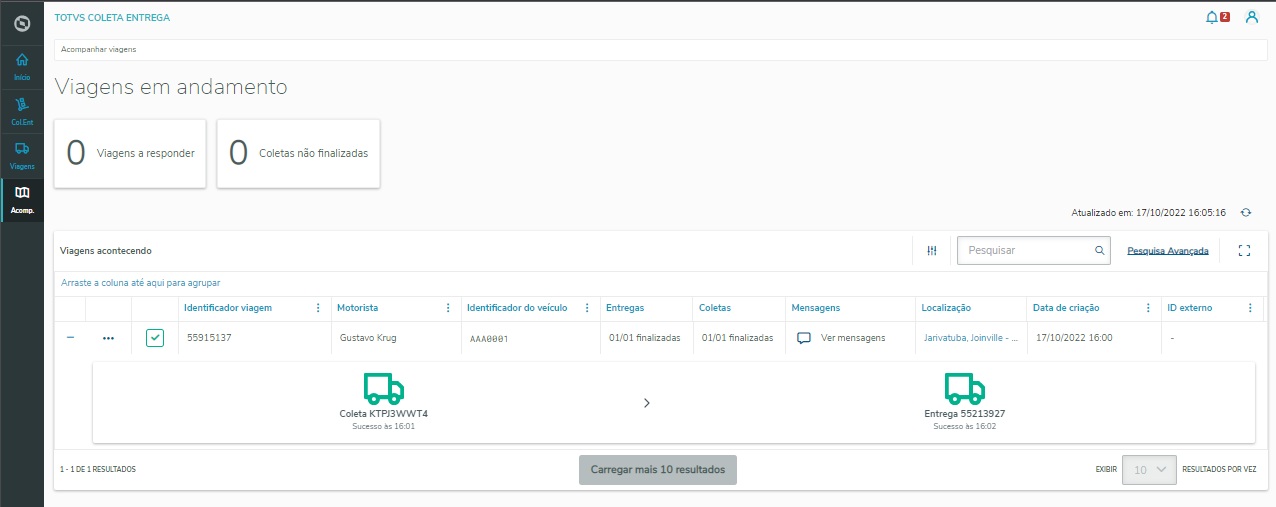Open Identificador do veículo column menu
This screenshot has height=507, width=1276.
tap(586, 308)
